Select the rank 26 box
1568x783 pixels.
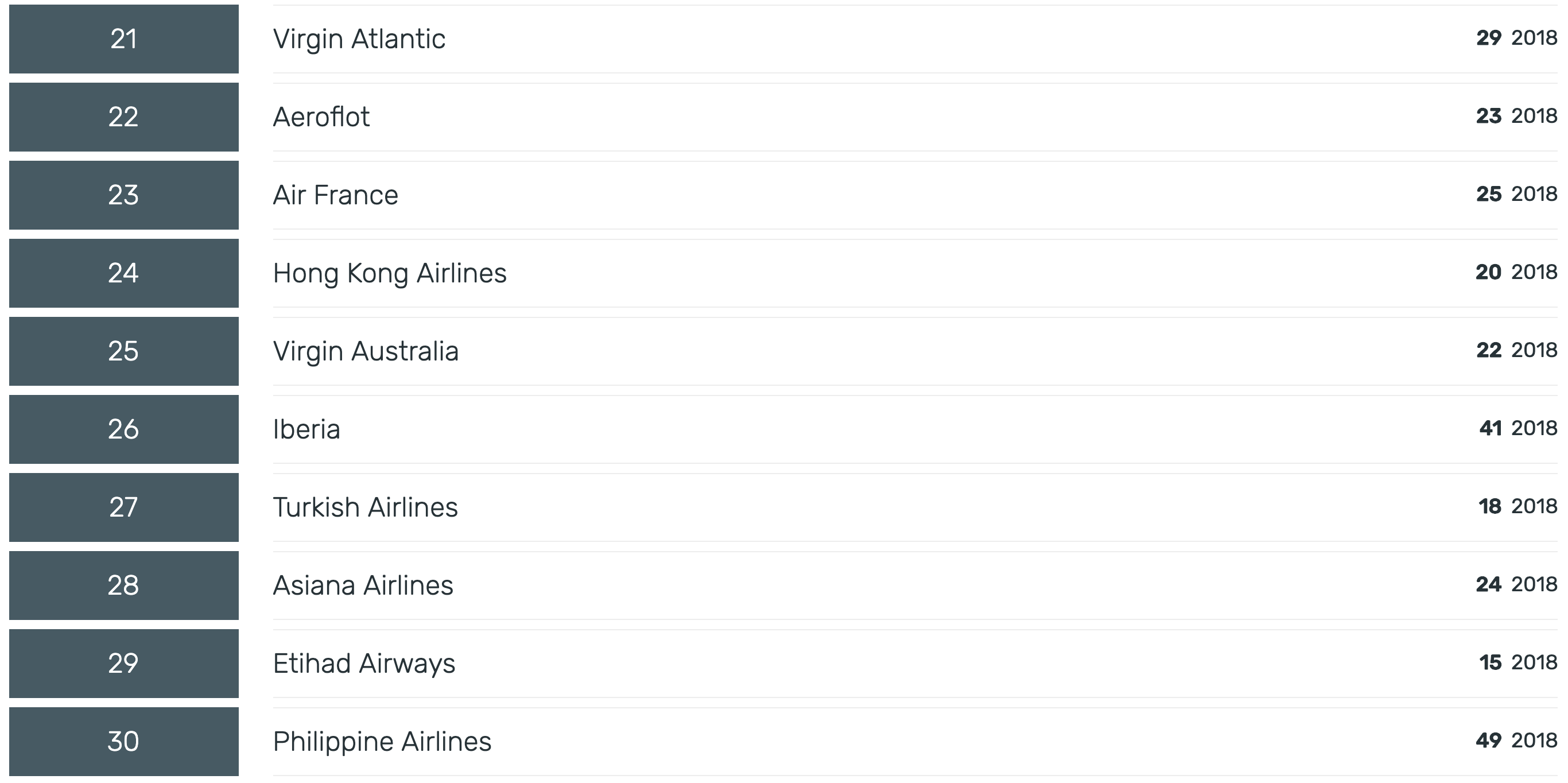123,429
